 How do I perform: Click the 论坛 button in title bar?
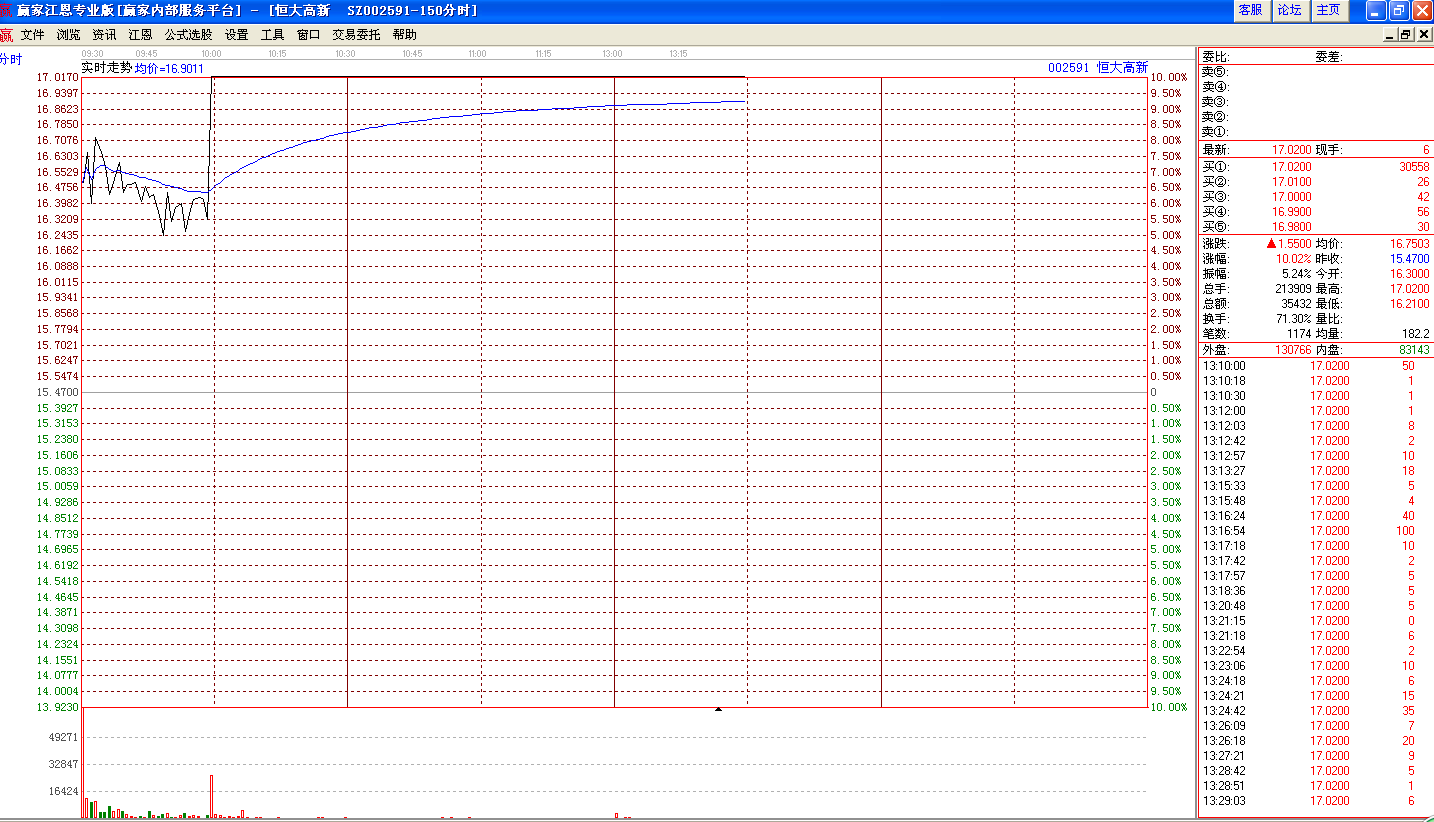pos(1290,10)
